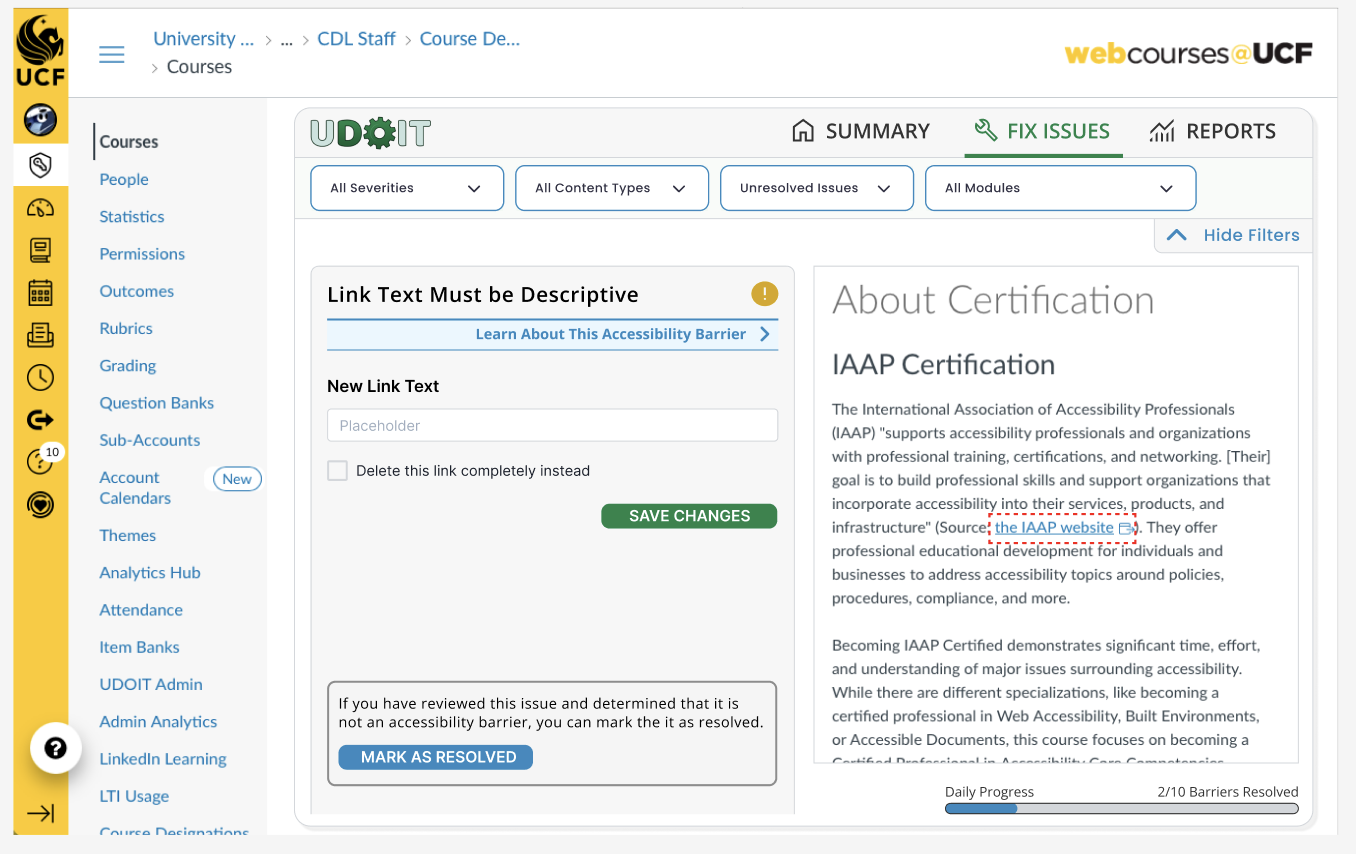1356x854 pixels.
Task: Click the New Link Text input field
Action: tap(552, 425)
